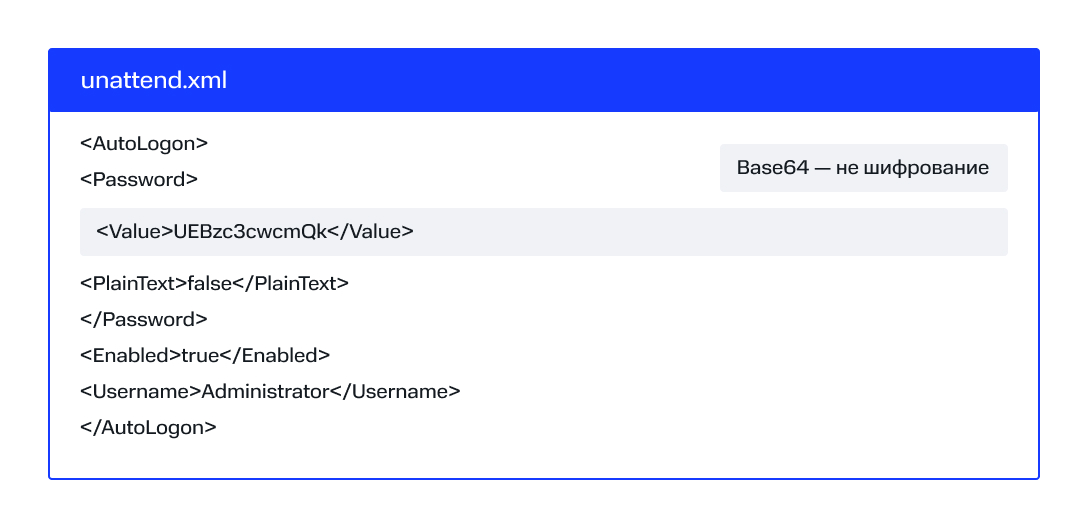Click the unattend.xml header title
1088x528 pixels.
pyautogui.click(x=154, y=80)
